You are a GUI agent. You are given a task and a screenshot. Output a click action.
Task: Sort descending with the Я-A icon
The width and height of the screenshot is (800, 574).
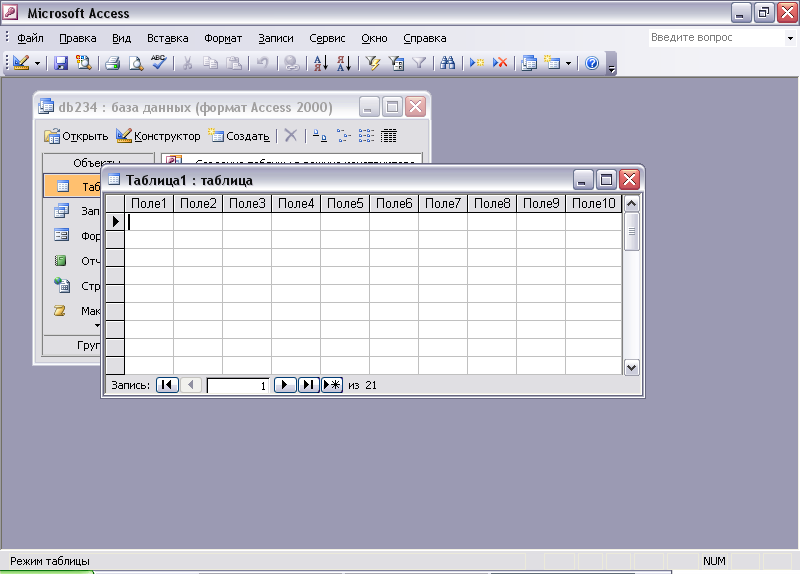tap(344, 63)
